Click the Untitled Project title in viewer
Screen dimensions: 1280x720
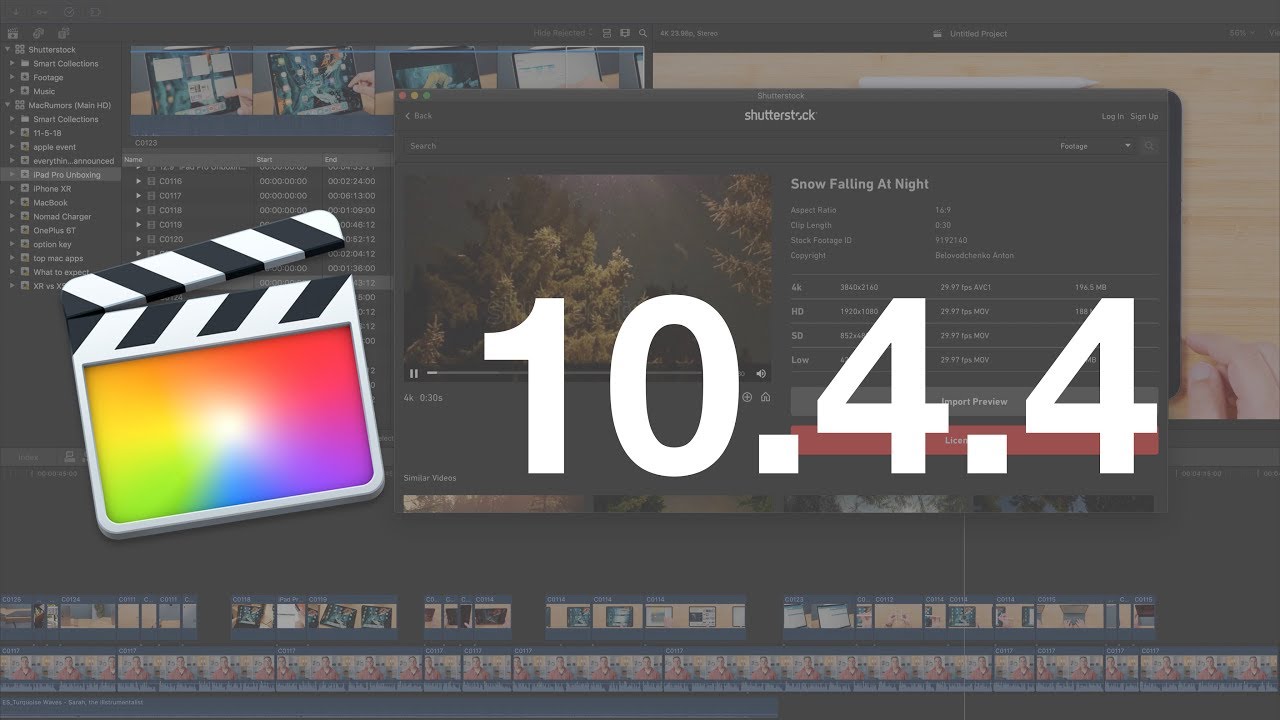coord(979,33)
